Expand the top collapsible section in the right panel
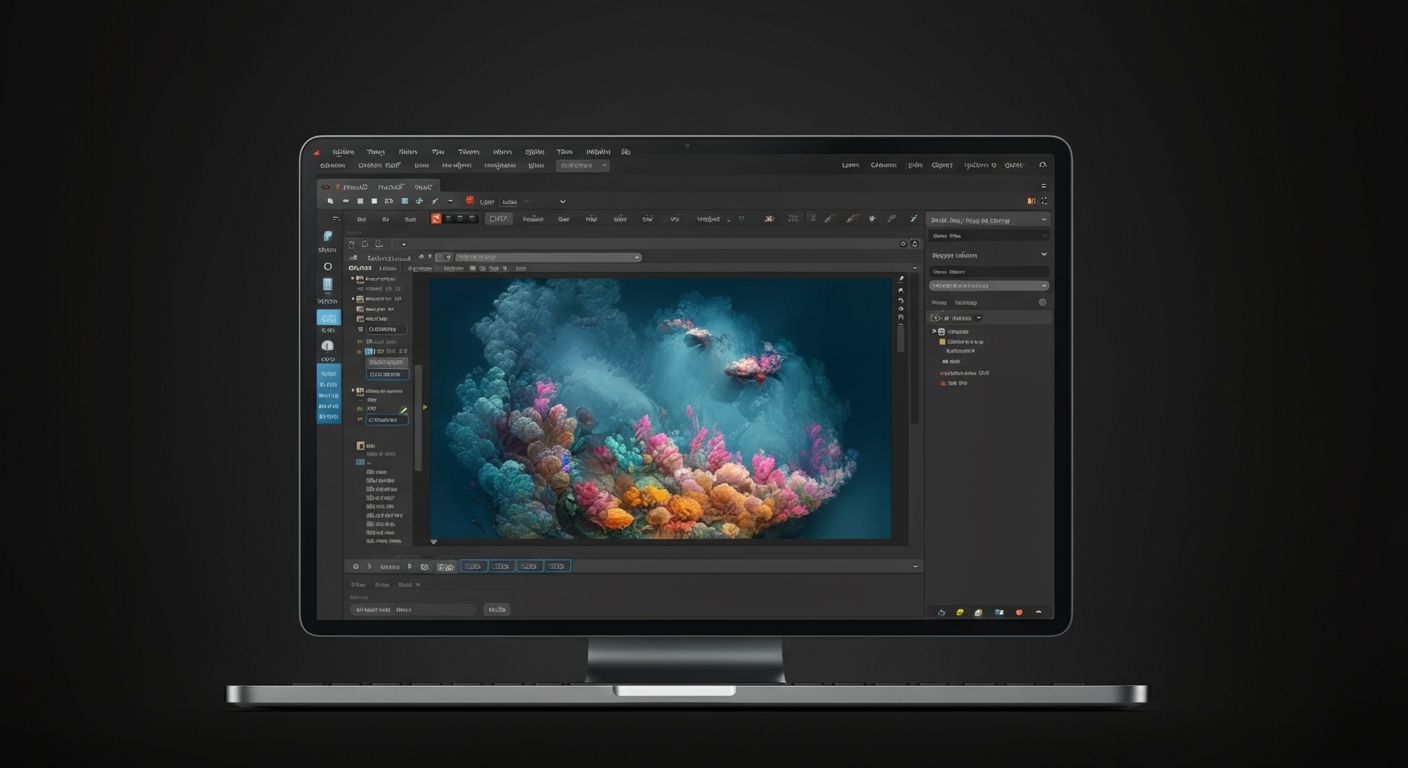Viewport: 1408px width, 768px height. click(1044, 218)
